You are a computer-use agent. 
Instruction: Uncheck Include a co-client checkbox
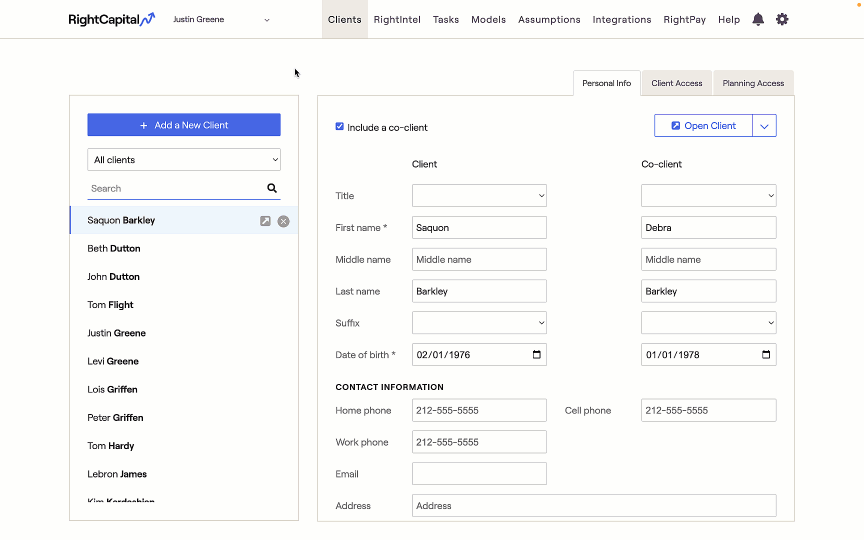340,127
